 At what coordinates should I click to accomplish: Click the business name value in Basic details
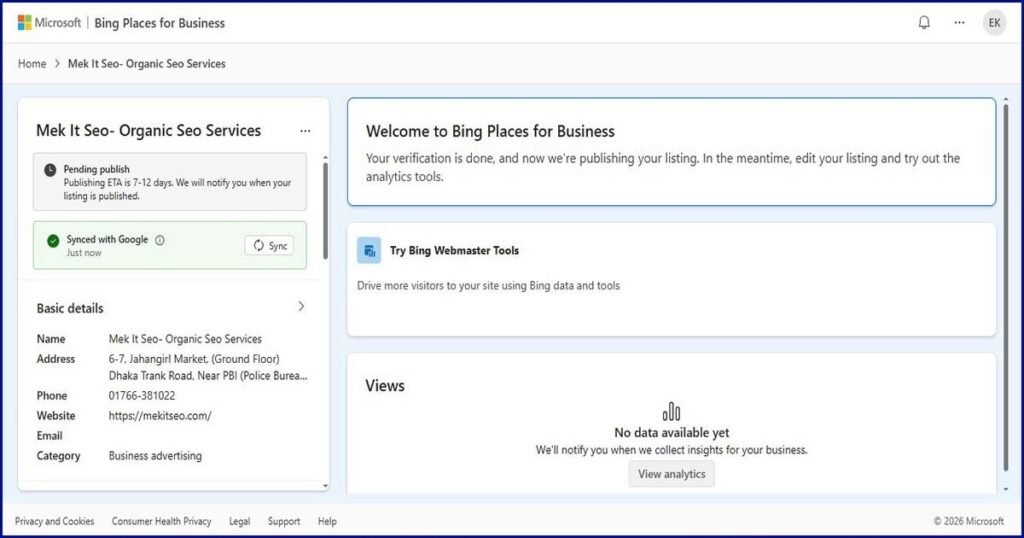click(185, 339)
